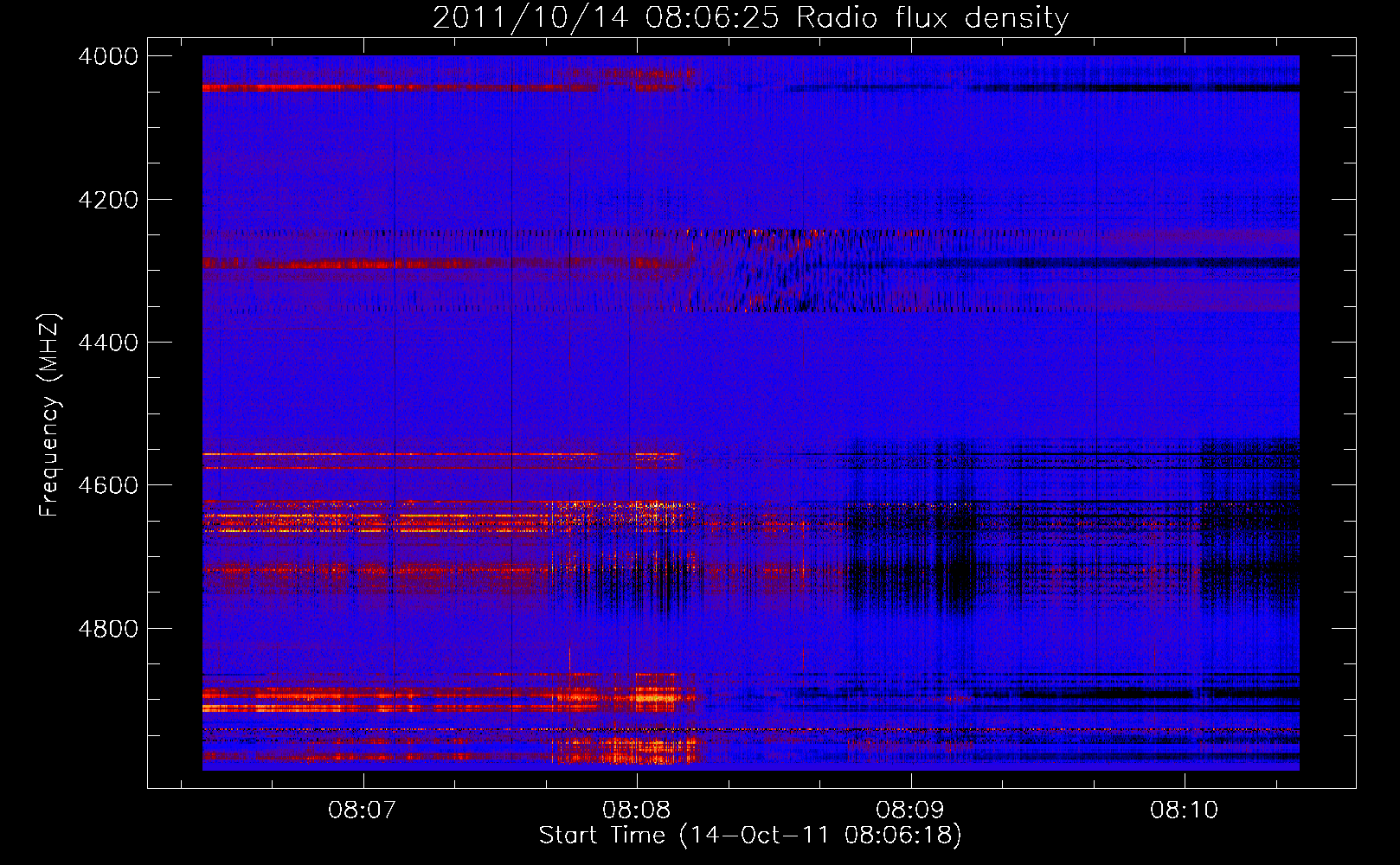Click the "Frequency (MHZ)" axis title

50,414
